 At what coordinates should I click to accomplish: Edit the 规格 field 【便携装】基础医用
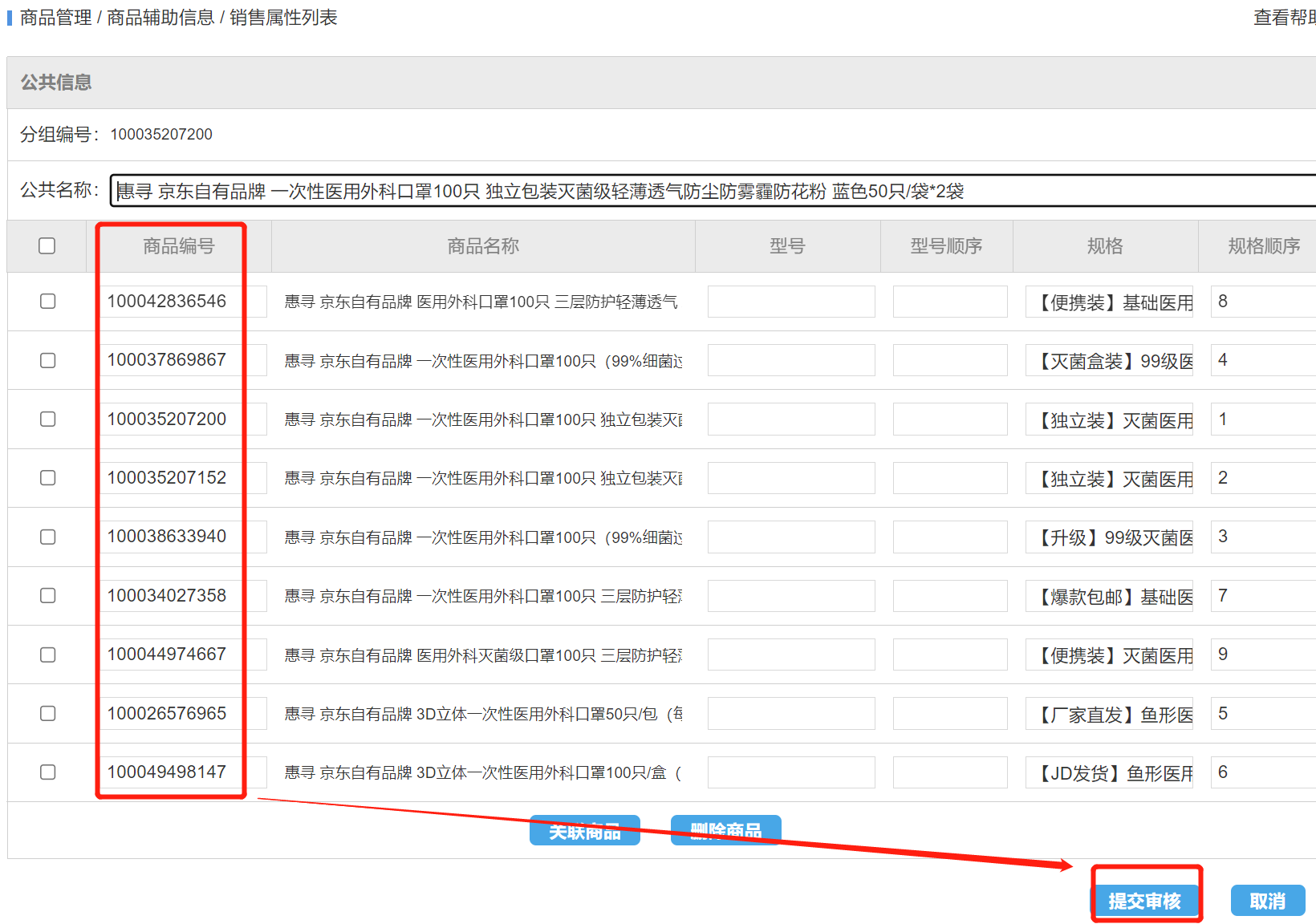[1109, 302]
